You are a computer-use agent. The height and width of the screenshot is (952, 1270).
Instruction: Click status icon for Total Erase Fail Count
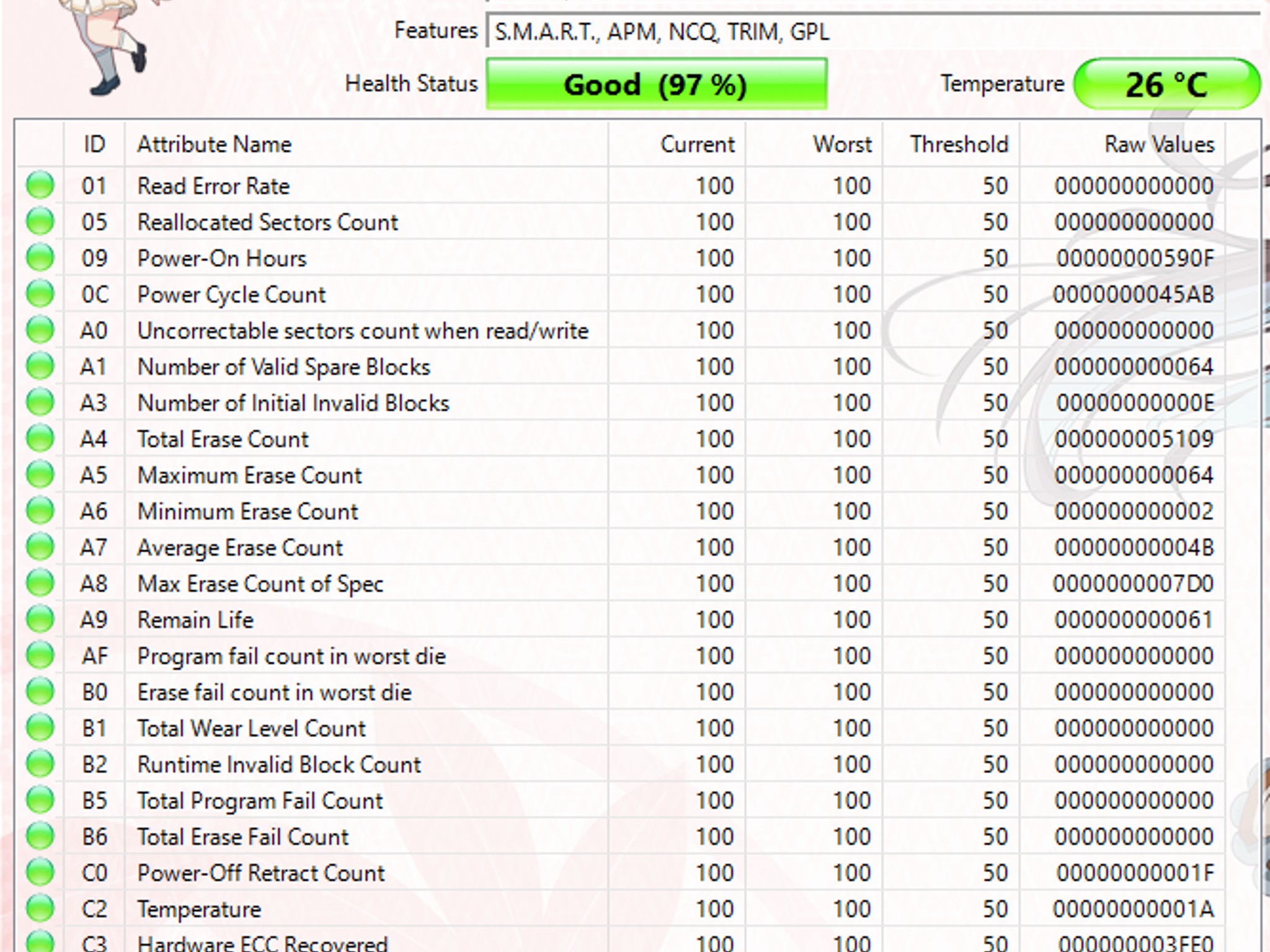click(x=40, y=836)
